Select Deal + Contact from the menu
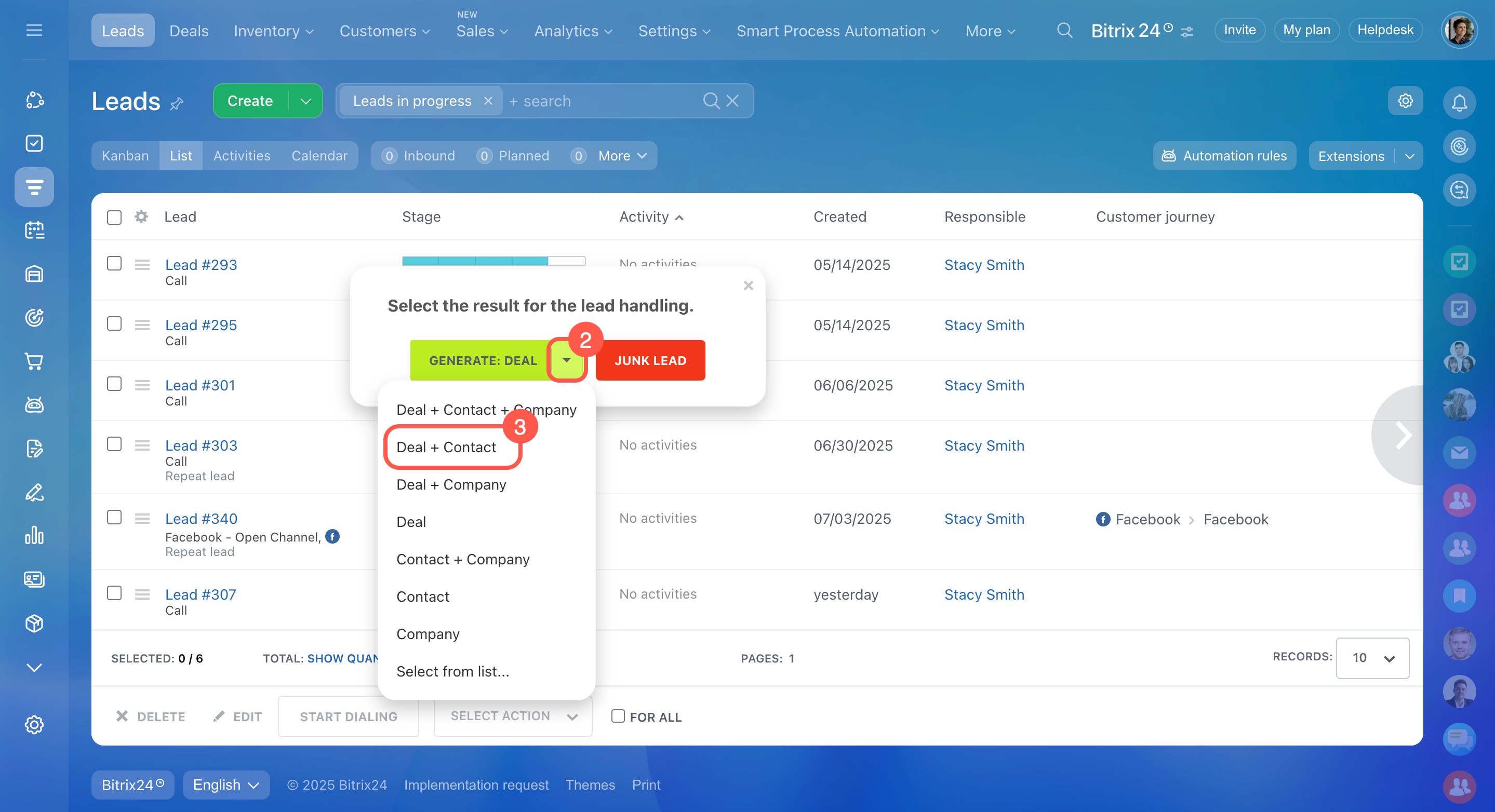 pos(446,447)
